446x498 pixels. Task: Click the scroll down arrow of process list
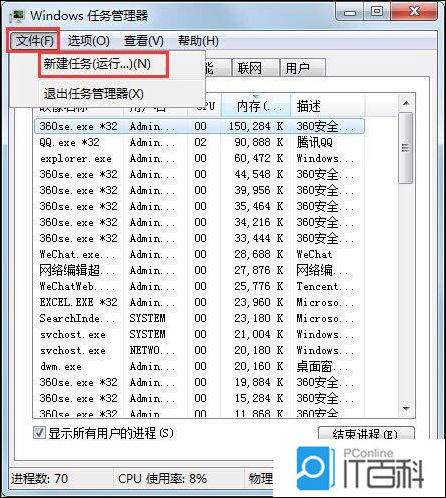click(x=406, y=408)
